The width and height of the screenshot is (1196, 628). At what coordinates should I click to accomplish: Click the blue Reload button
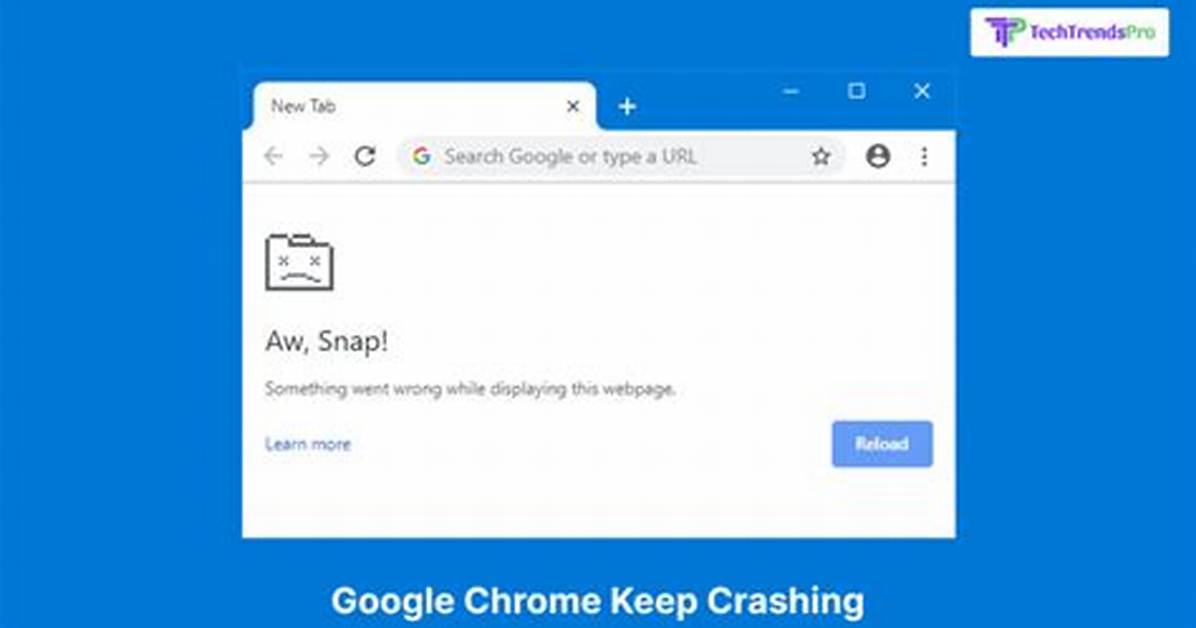[x=882, y=443]
